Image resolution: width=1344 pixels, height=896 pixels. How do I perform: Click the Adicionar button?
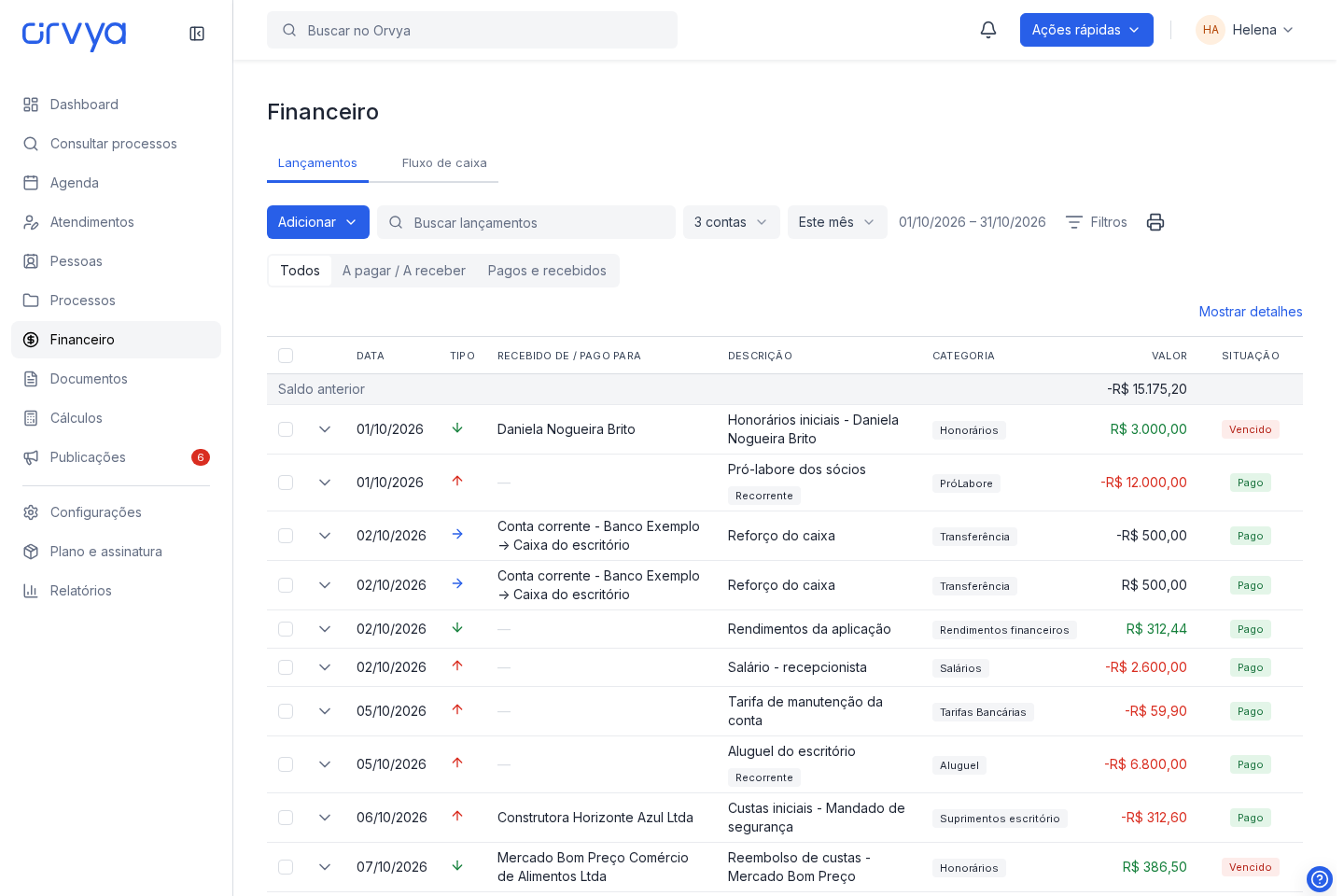pos(318,222)
